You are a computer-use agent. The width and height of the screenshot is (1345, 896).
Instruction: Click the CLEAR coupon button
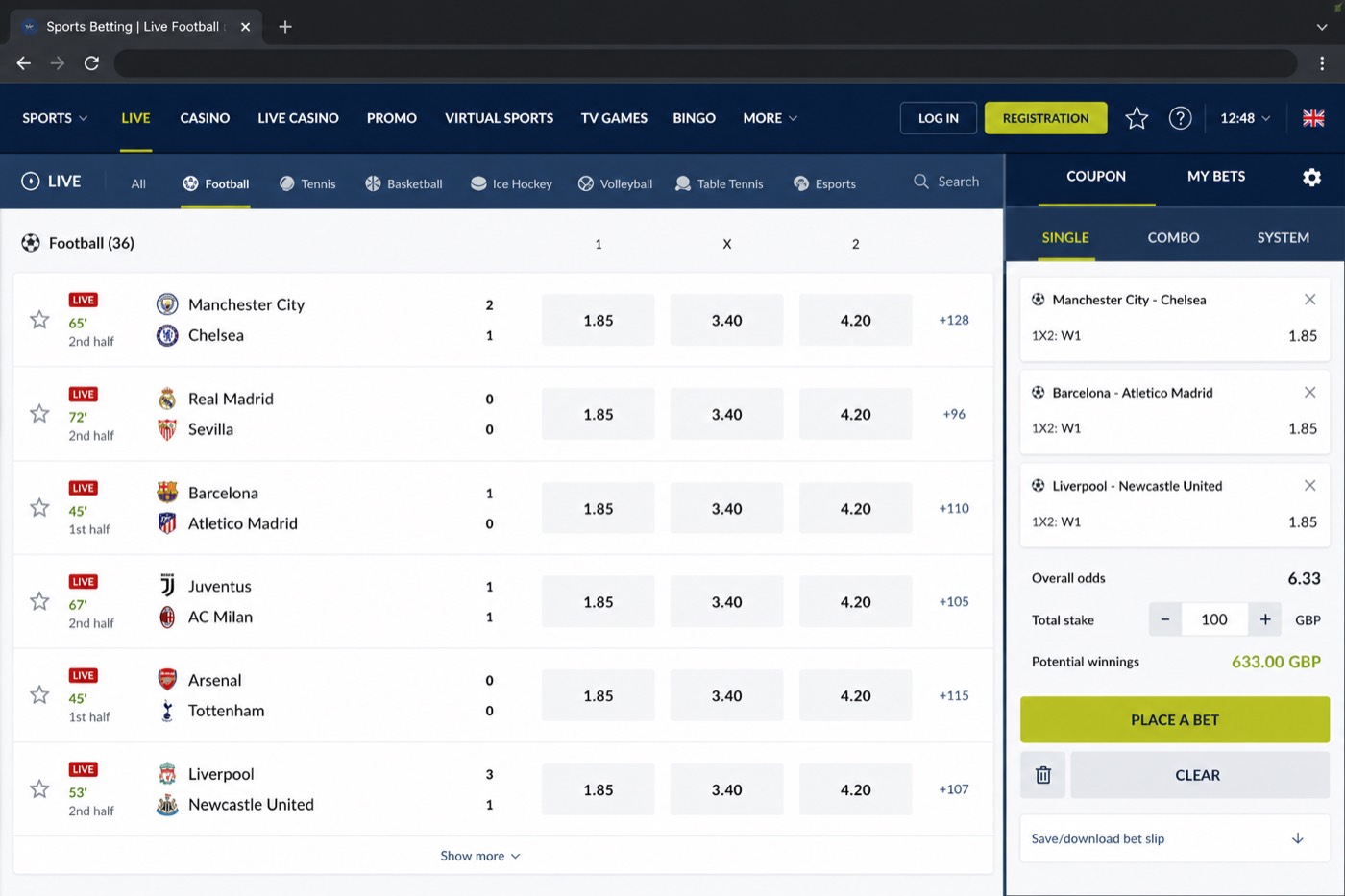[x=1200, y=775]
